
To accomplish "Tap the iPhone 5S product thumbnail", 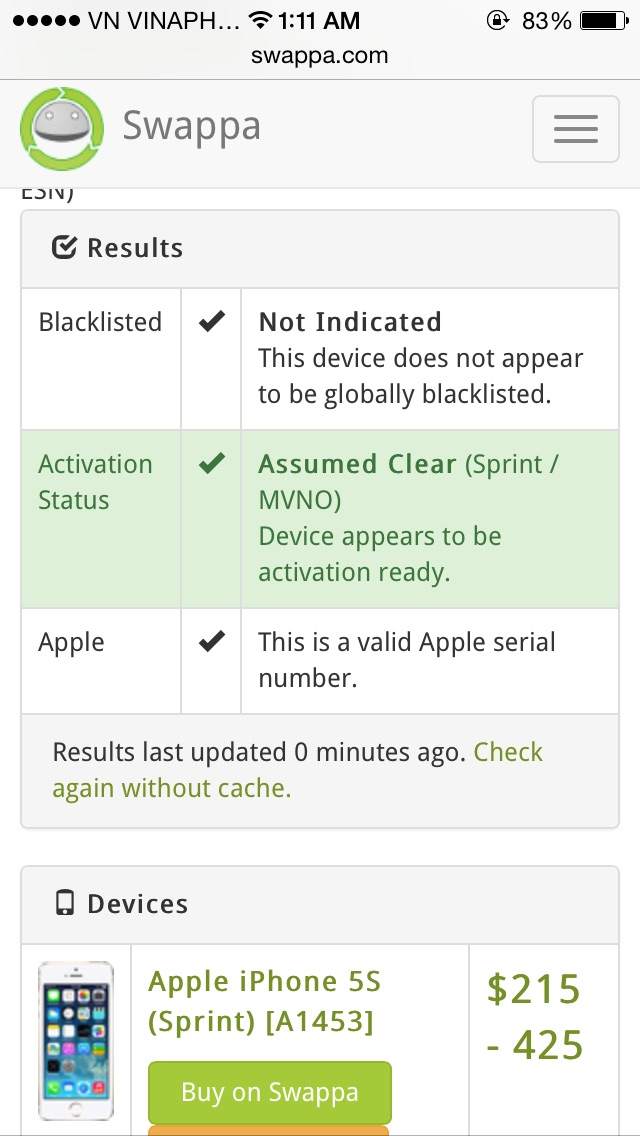I will pos(76,1041).
